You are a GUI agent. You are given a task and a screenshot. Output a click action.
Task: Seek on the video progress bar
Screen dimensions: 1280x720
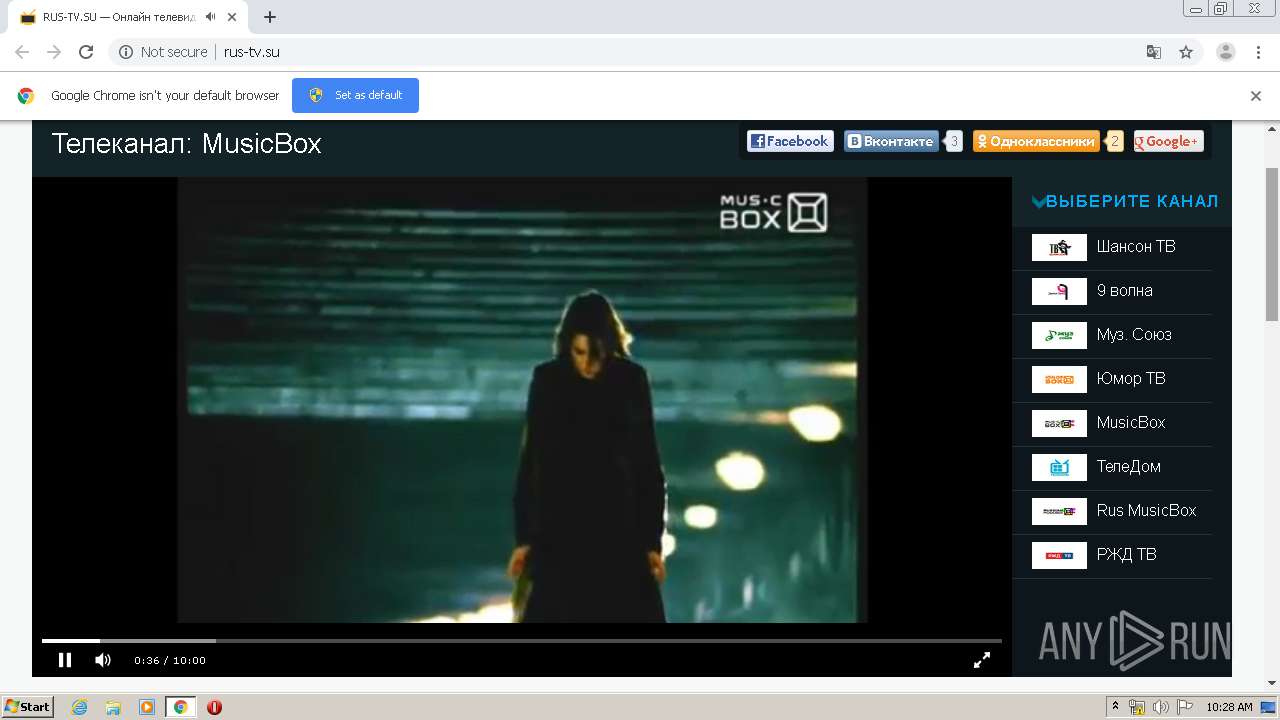click(521, 640)
